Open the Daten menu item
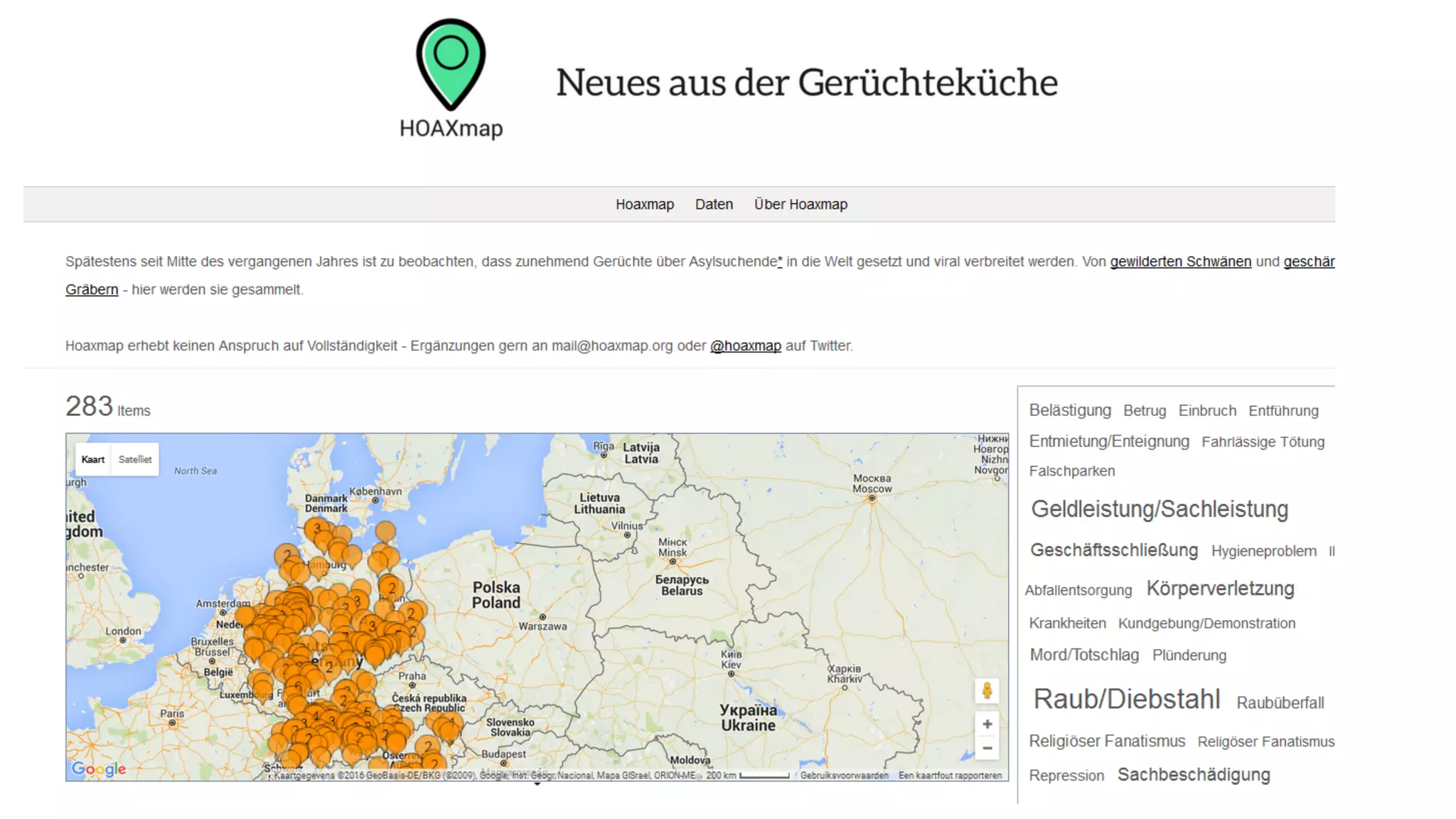 [714, 204]
